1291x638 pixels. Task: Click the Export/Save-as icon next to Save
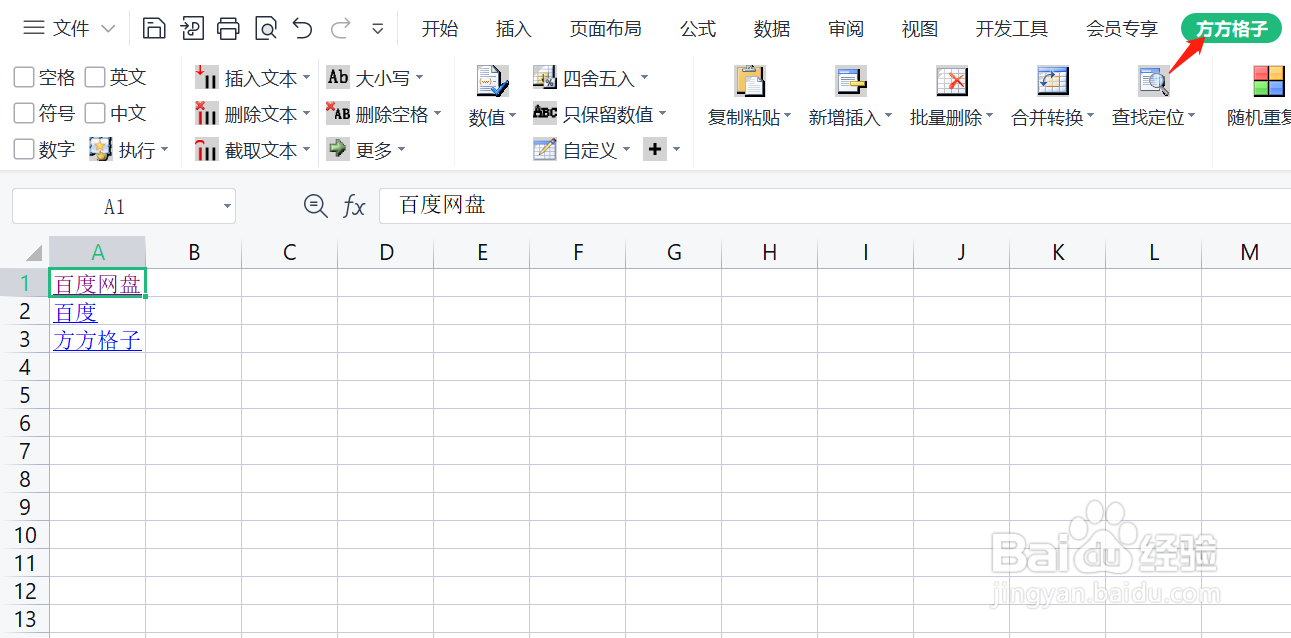tap(192, 28)
